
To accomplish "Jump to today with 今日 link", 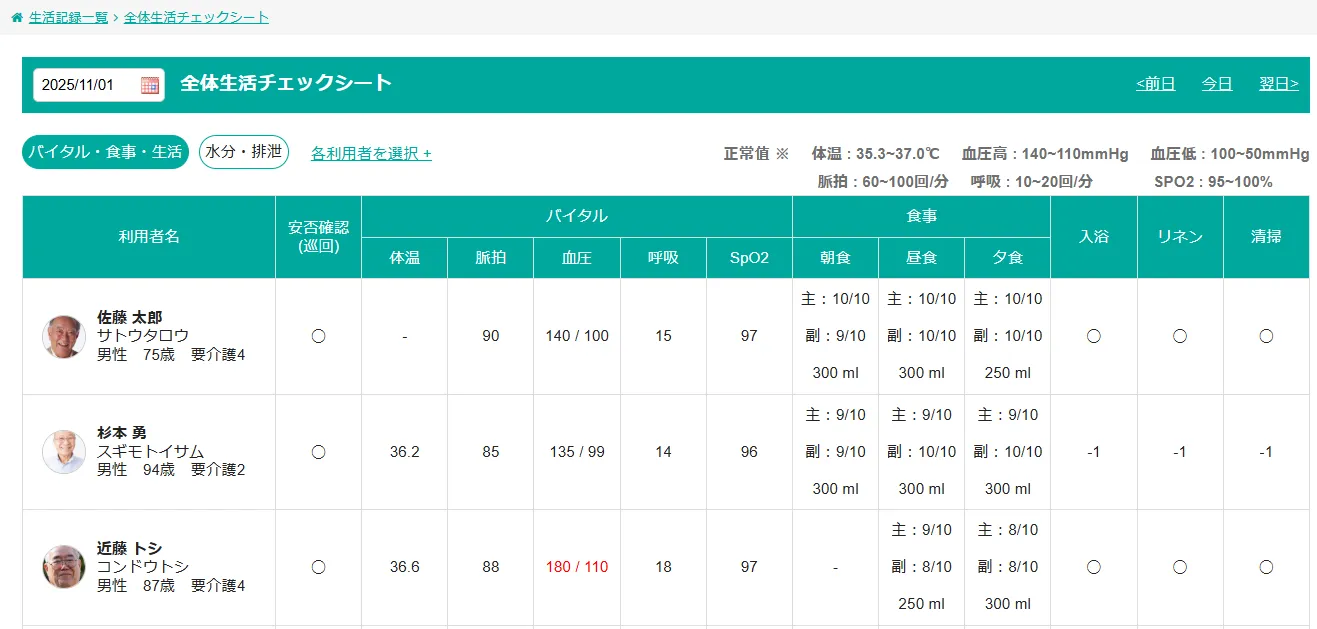I will 1217,84.
